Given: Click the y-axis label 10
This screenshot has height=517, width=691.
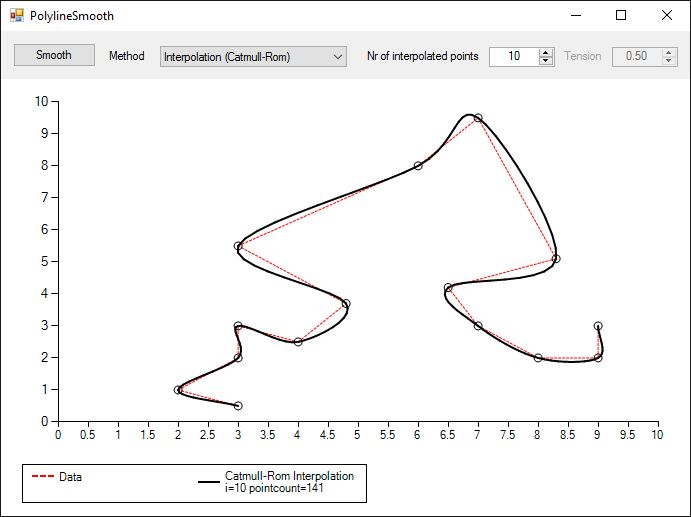Looking at the screenshot, I should pos(41,101).
